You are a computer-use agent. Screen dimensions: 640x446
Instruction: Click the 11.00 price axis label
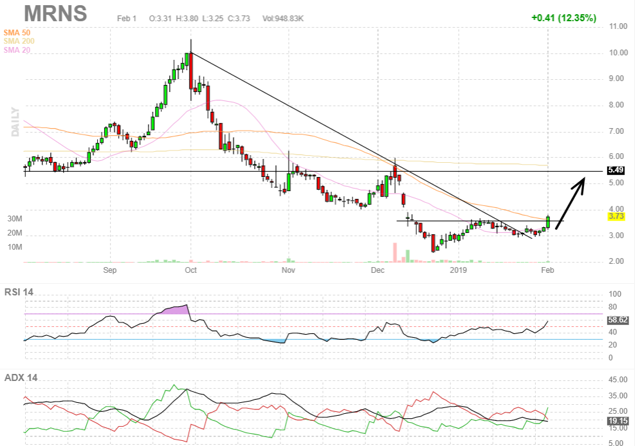point(618,26)
